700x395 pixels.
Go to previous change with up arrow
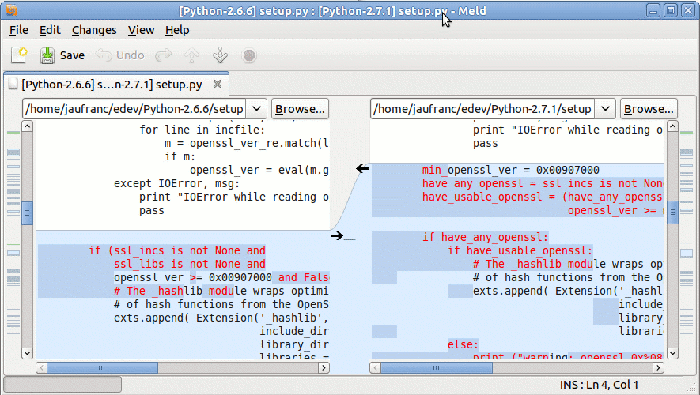click(192, 55)
